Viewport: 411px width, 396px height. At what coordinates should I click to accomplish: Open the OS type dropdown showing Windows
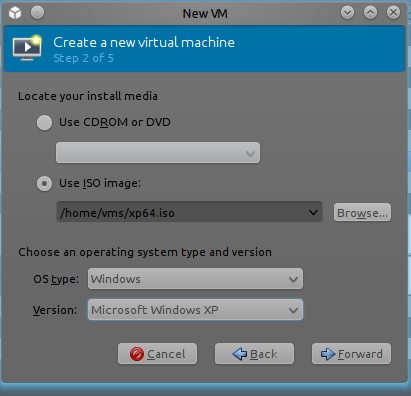click(x=195, y=279)
